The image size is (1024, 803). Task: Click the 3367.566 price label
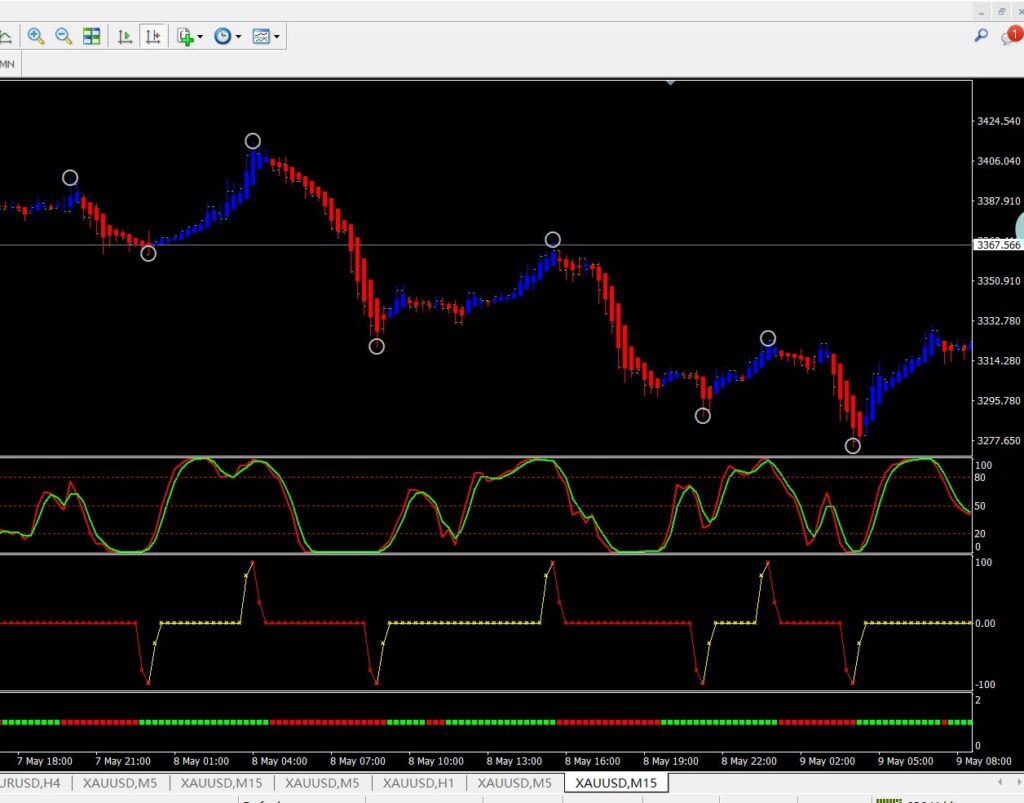click(998, 245)
